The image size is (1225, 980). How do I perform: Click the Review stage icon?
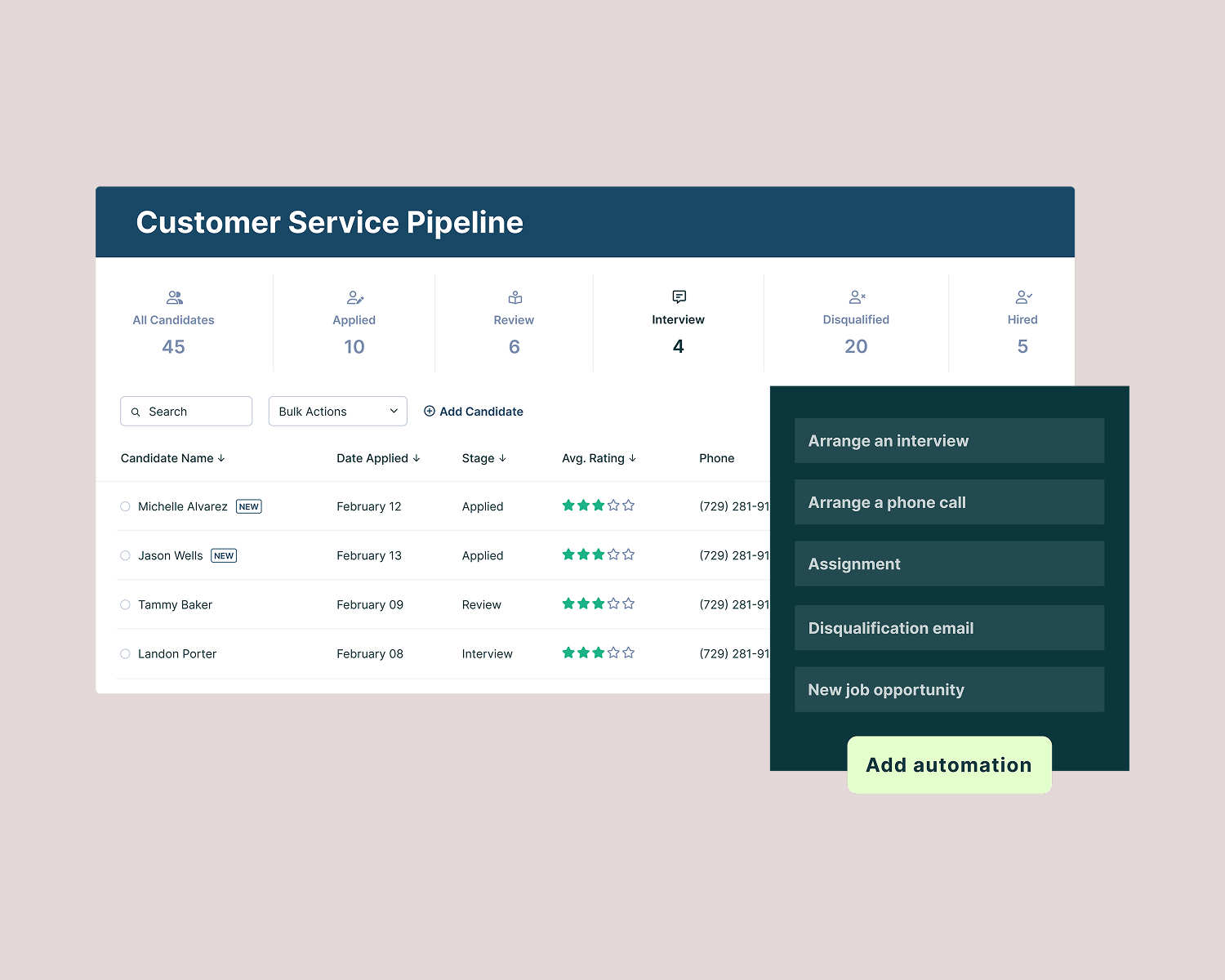[x=514, y=297]
